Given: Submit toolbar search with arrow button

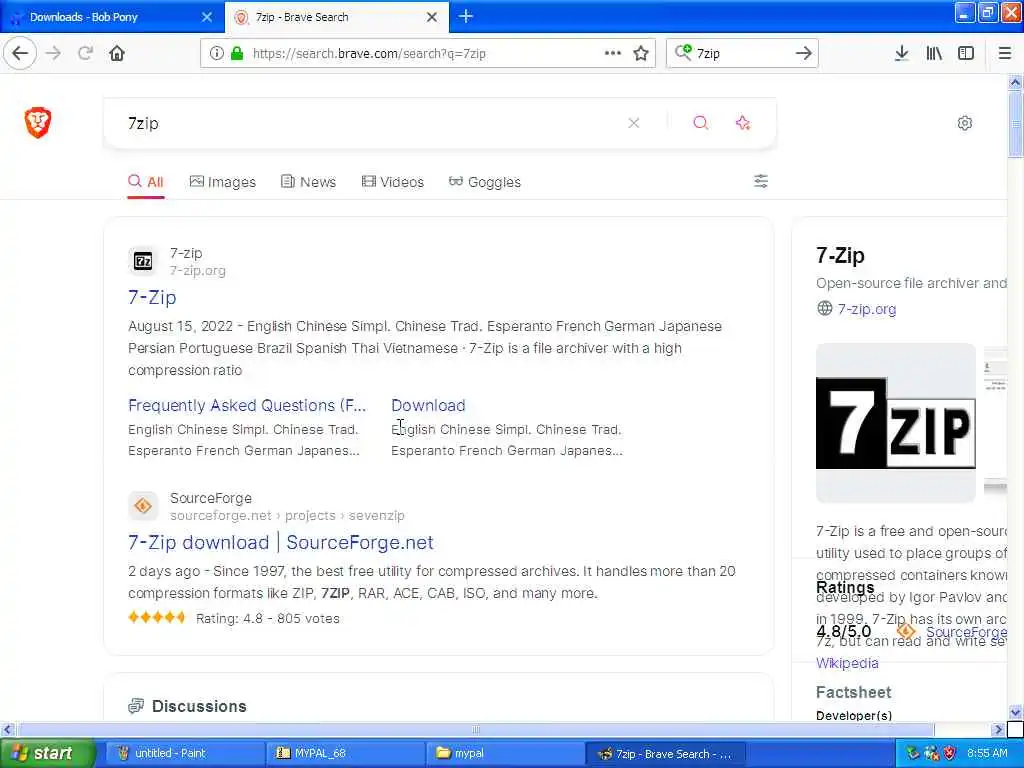Looking at the screenshot, I should coord(804,53).
